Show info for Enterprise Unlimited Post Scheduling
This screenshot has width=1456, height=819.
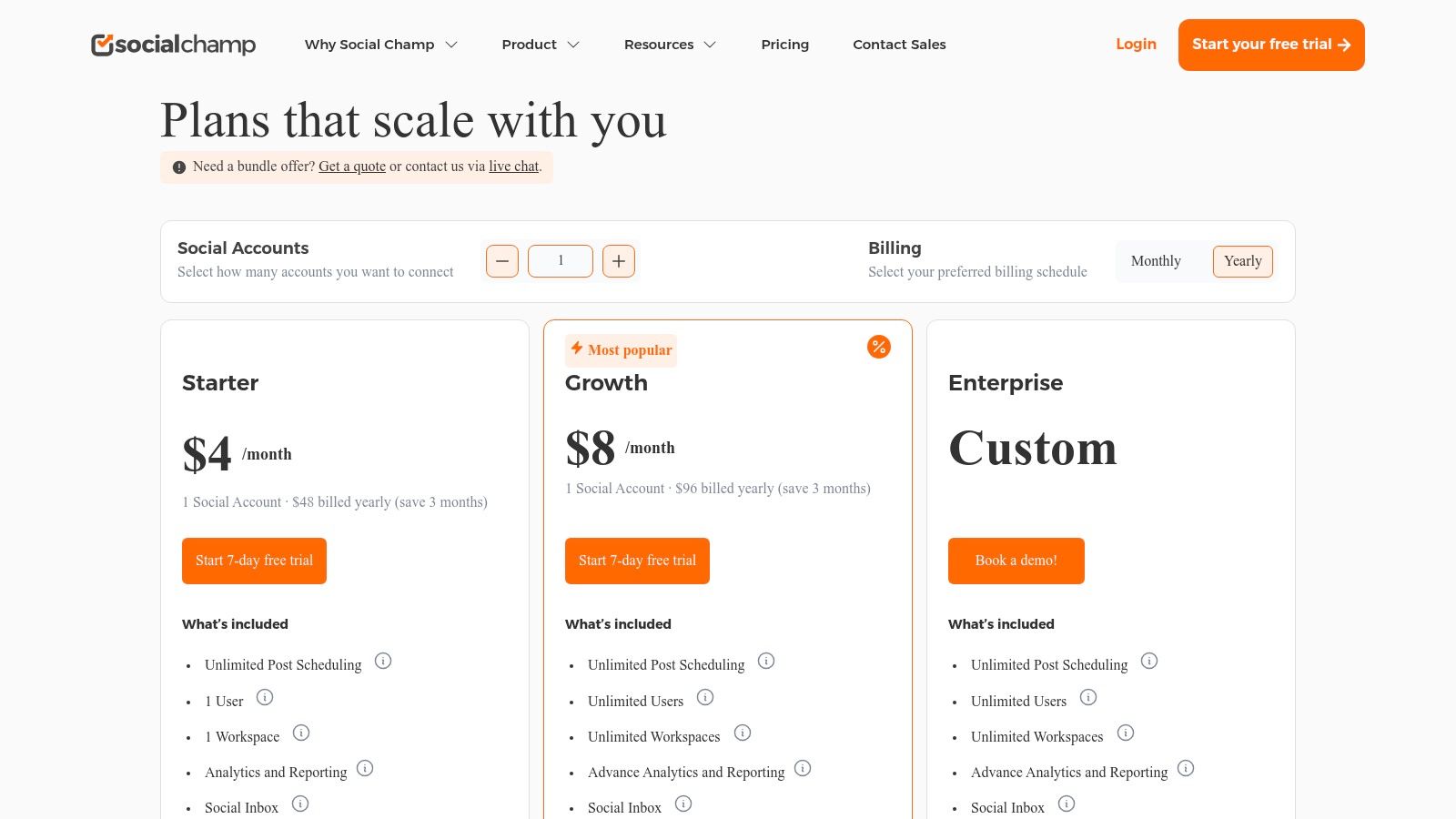tap(1149, 661)
